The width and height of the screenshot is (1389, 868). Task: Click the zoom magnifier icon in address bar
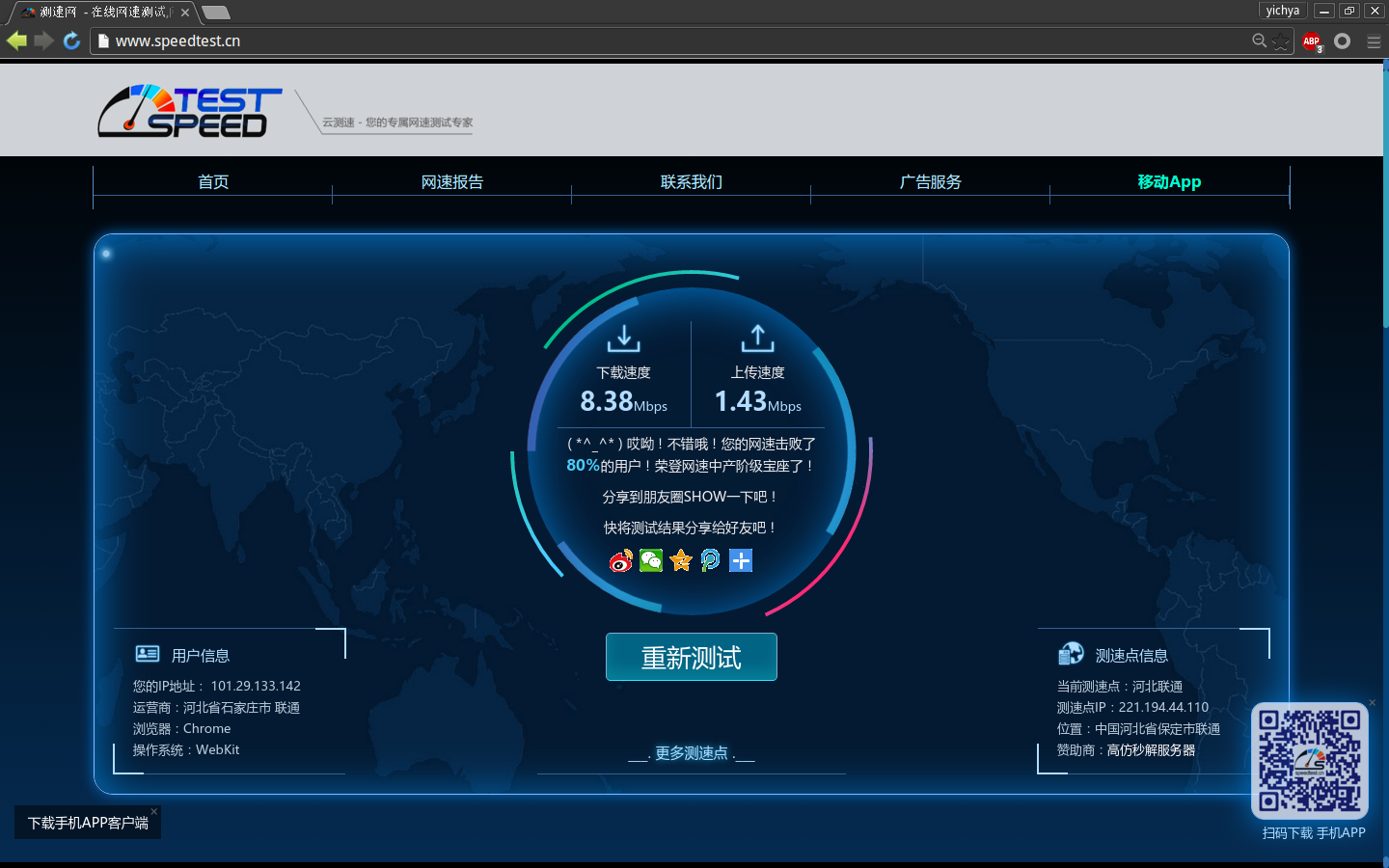coord(1260,41)
